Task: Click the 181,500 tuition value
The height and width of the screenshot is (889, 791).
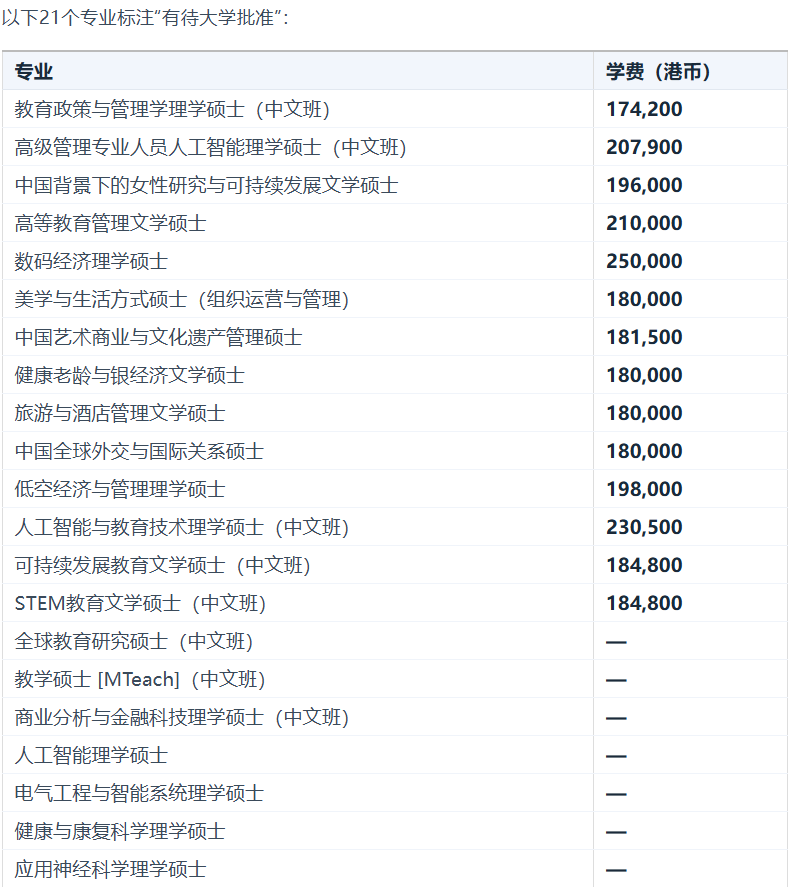Action: coord(644,337)
